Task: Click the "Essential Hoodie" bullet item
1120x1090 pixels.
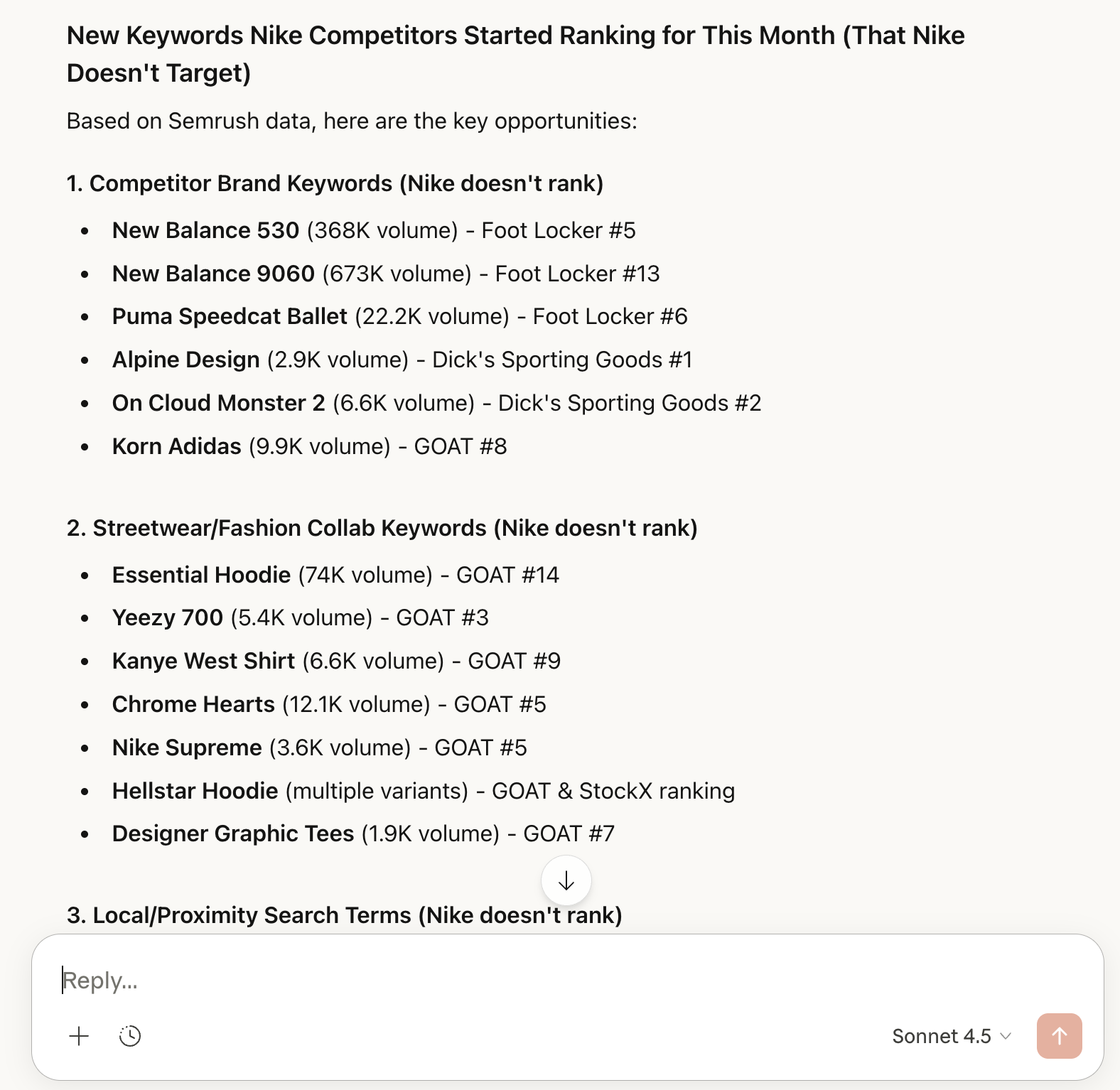Action: point(201,574)
